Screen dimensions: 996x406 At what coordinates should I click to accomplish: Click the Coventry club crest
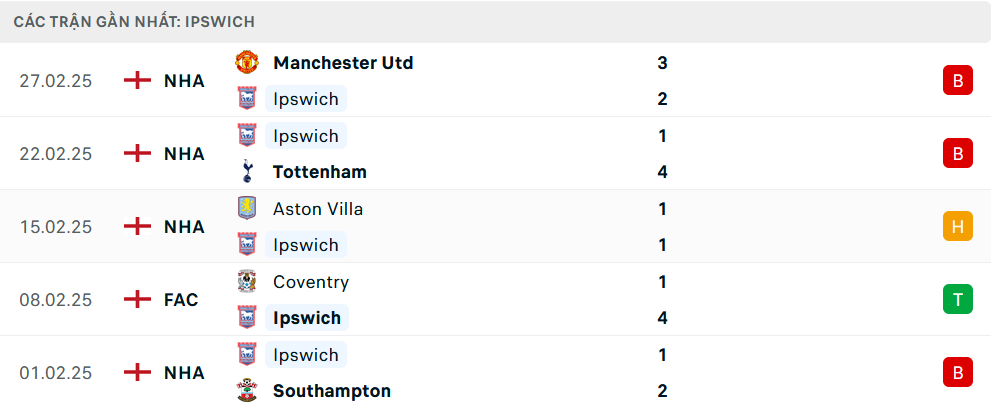pyautogui.click(x=246, y=282)
